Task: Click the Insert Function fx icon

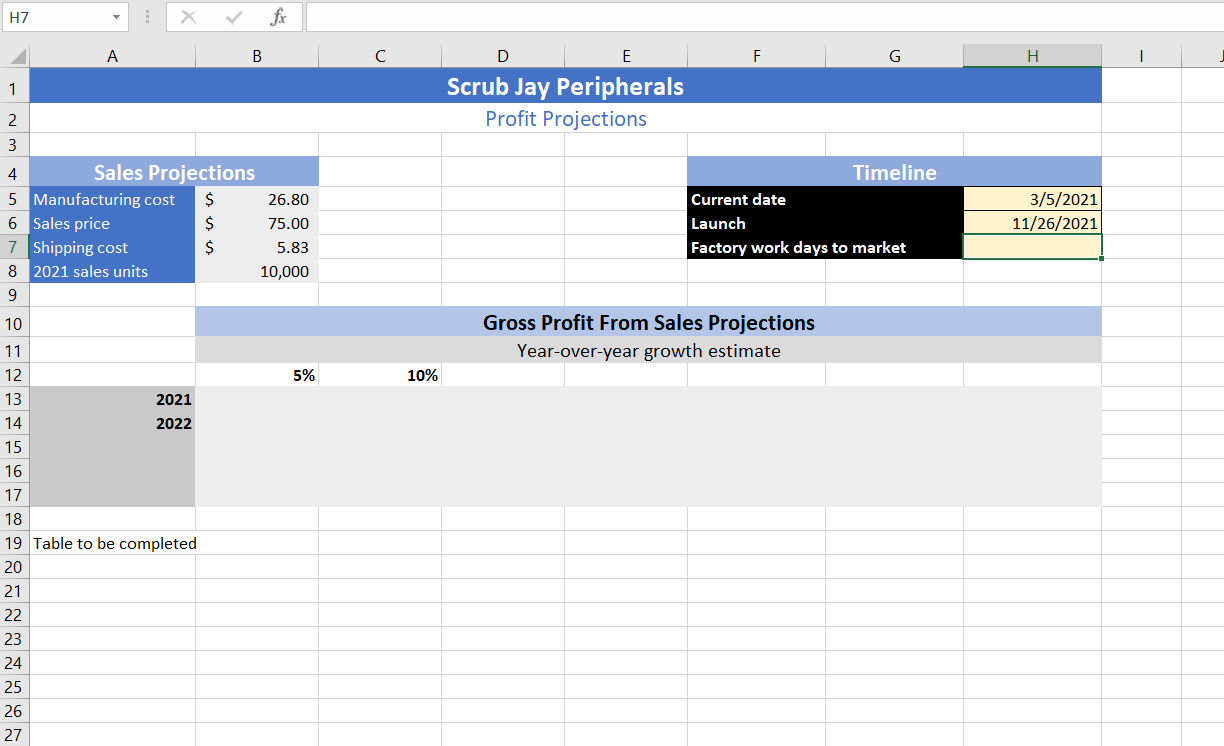Action: coord(279,17)
